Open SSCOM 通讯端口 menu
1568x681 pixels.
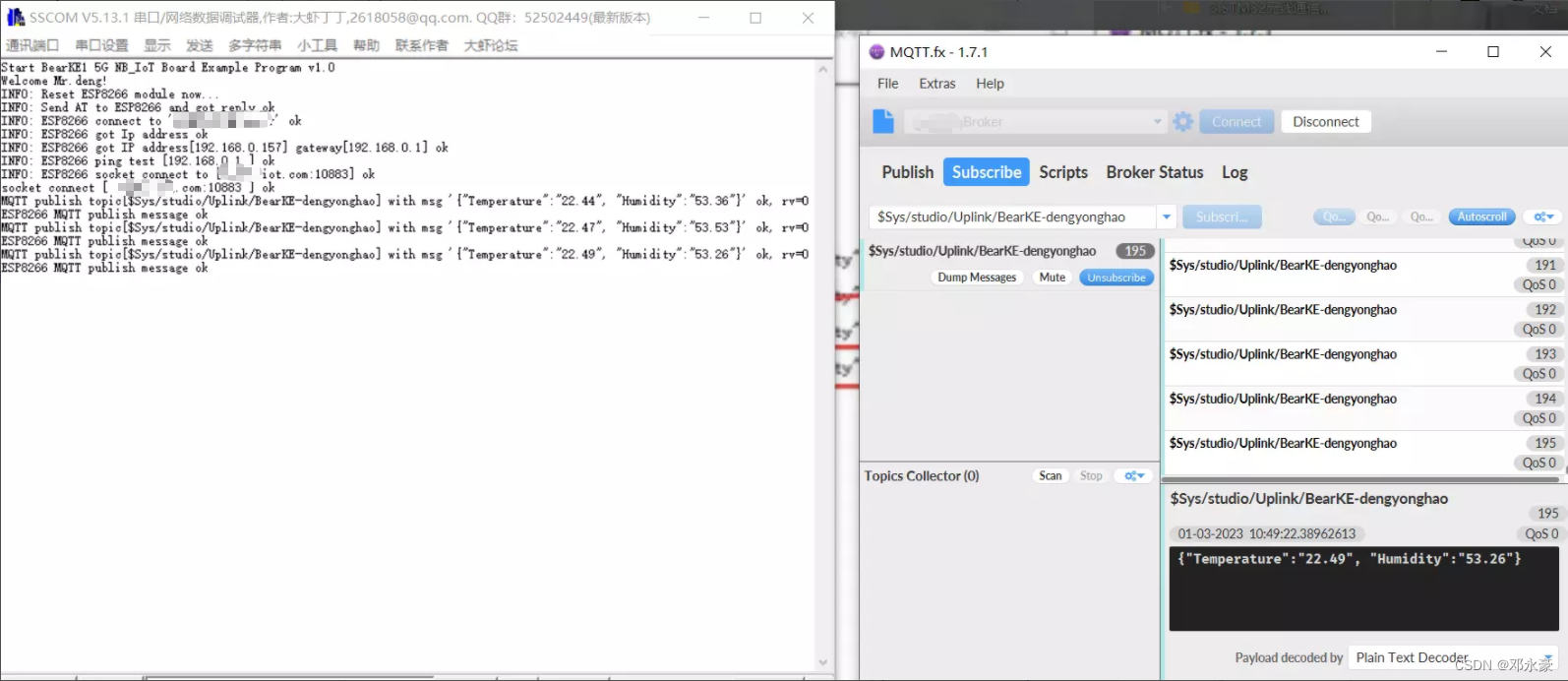32,45
